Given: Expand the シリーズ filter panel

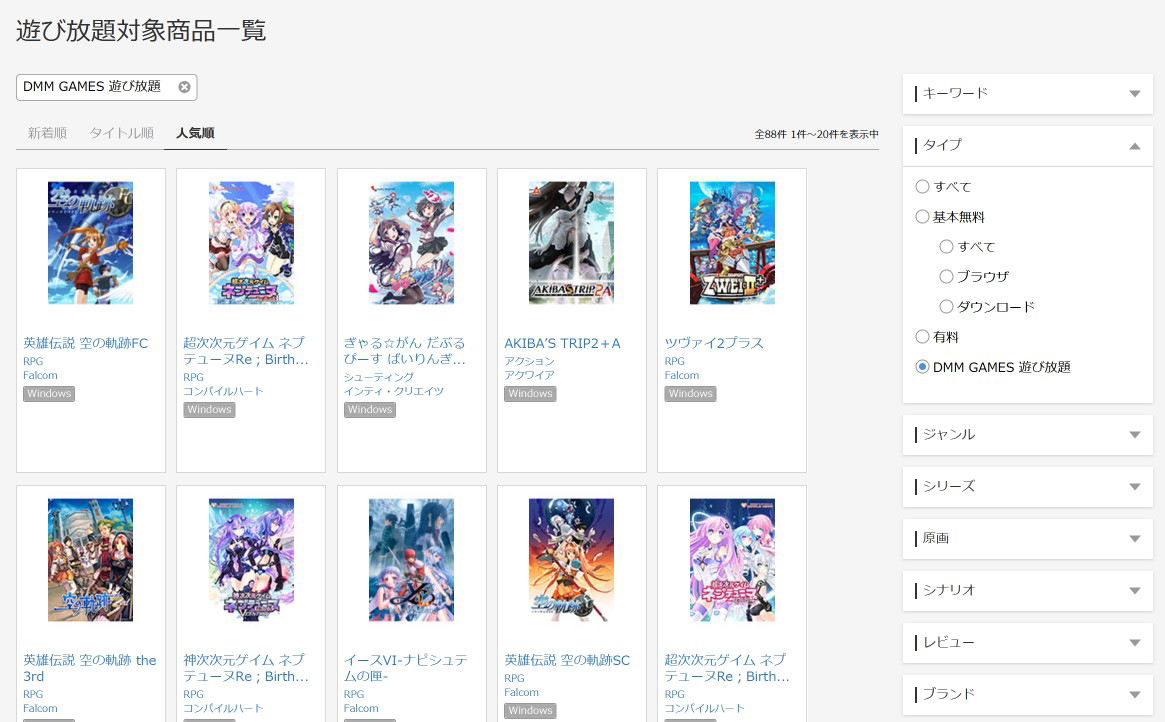Looking at the screenshot, I should 1028,487.
